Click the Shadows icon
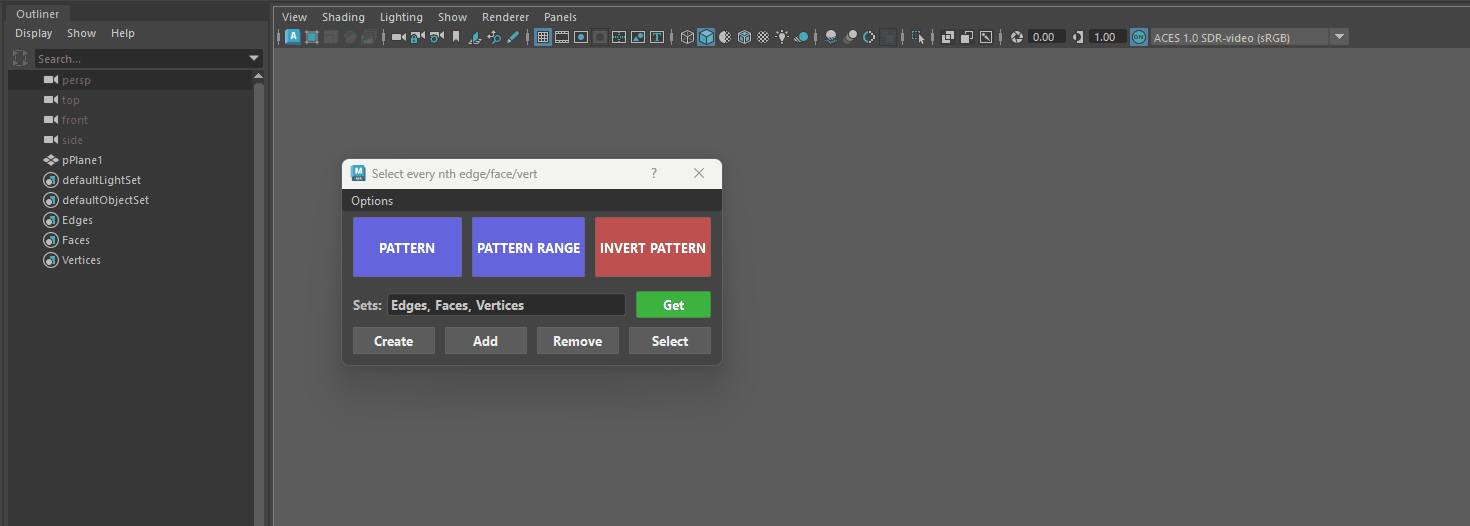The image size is (1470, 526). pos(801,37)
